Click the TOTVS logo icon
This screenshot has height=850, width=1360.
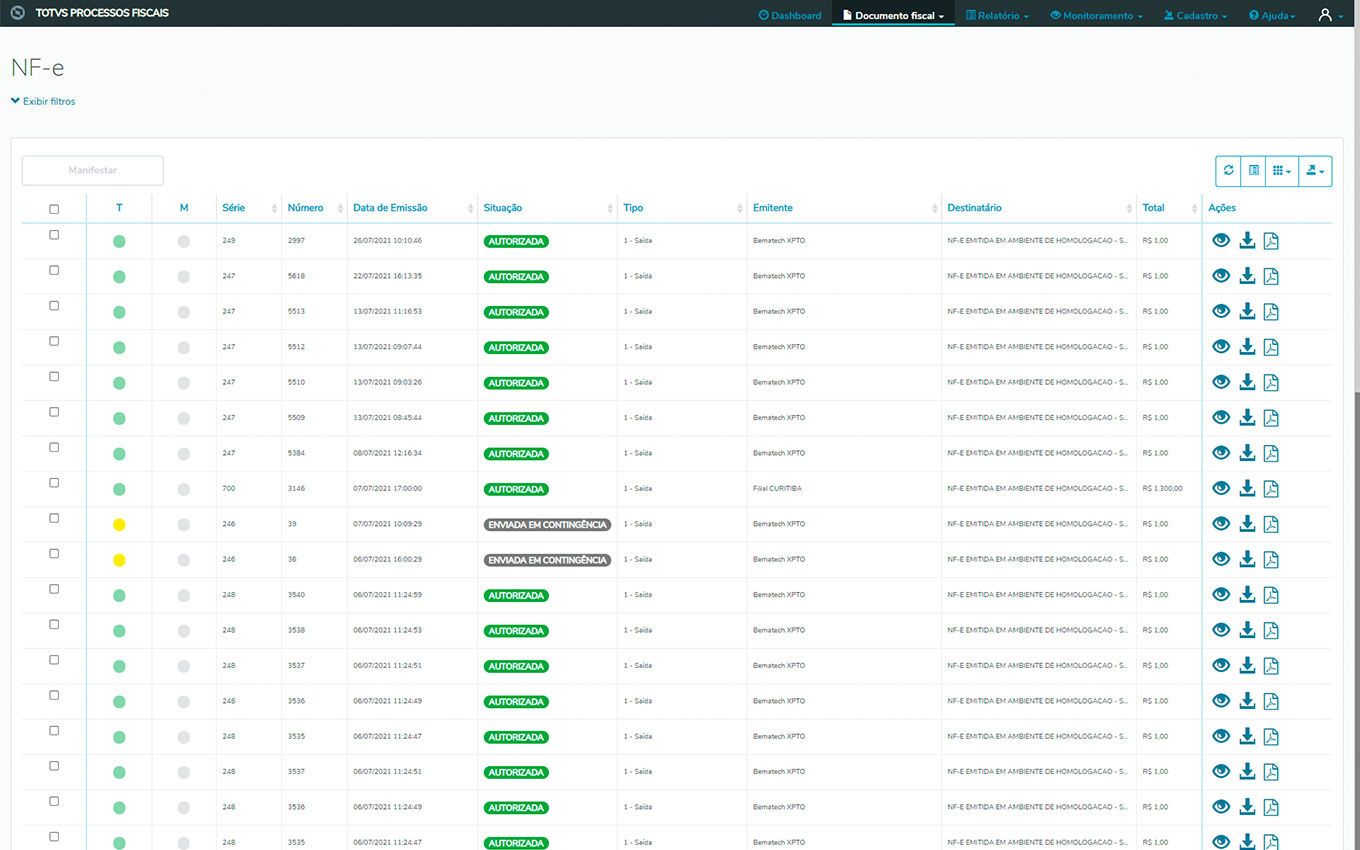click(17, 14)
